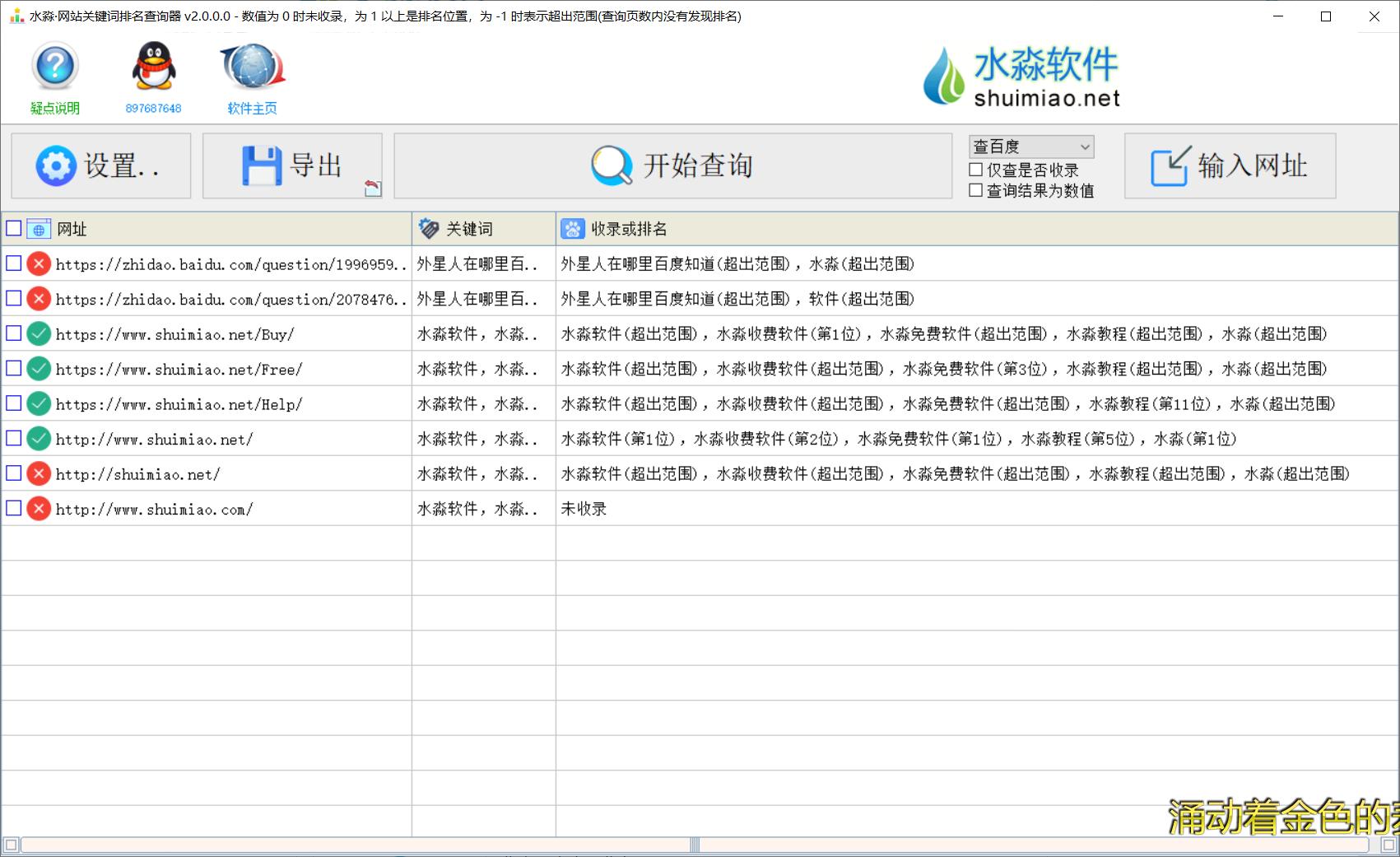Select URL https://www.shuimiao.net/Free/

[179, 370]
